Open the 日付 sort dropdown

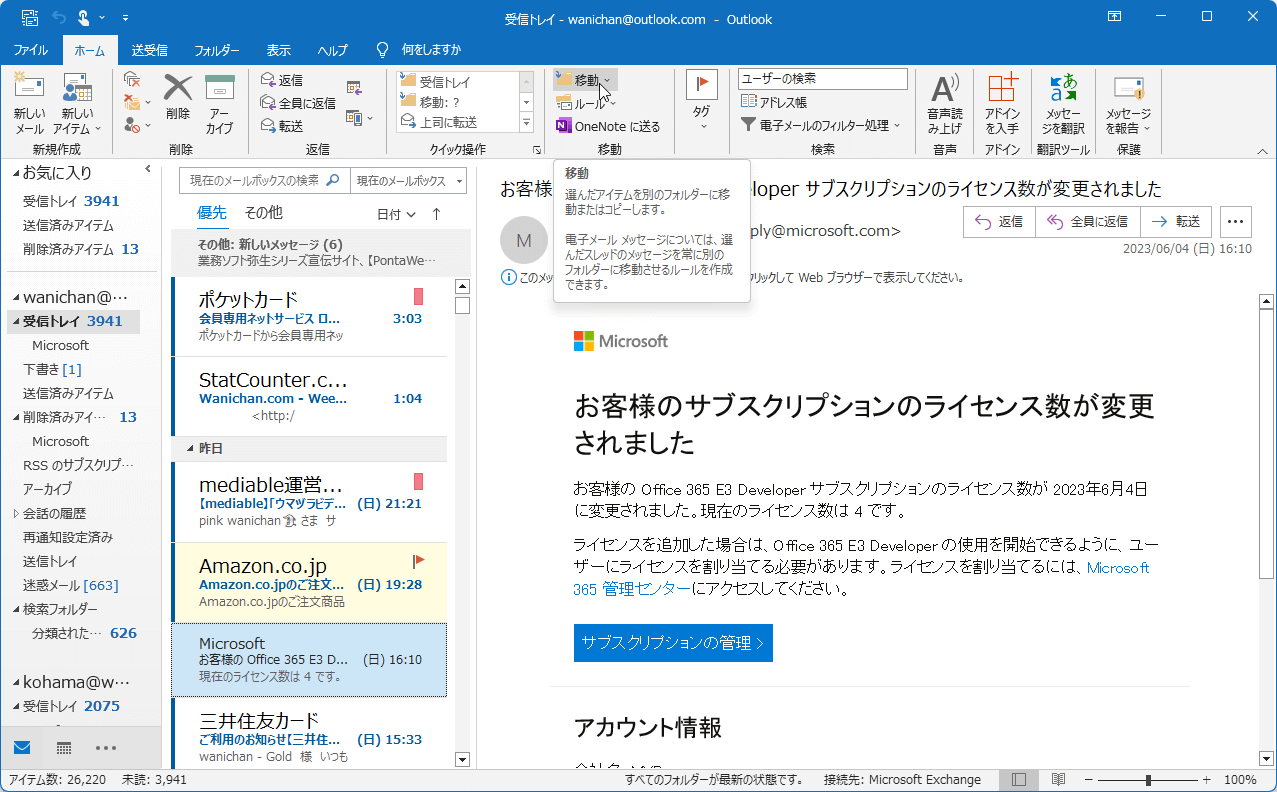click(396, 214)
